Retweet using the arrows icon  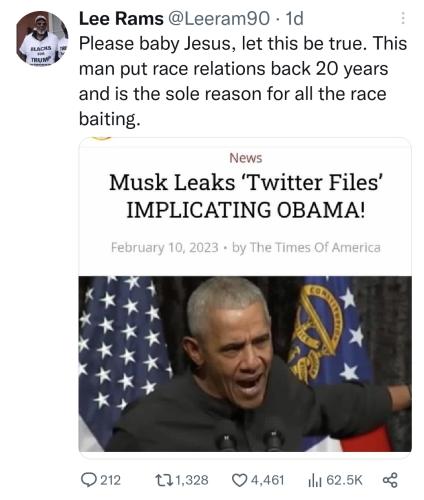point(164,480)
